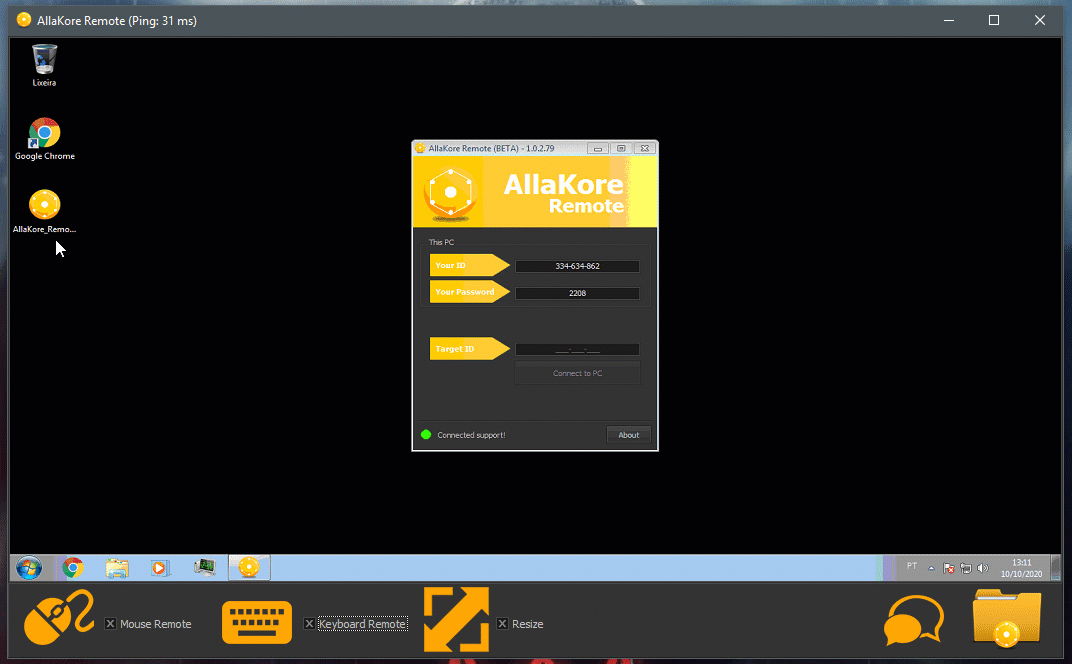The width and height of the screenshot is (1072, 664).
Task: Click the volume speaker tray icon
Action: [x=983, y=568]
